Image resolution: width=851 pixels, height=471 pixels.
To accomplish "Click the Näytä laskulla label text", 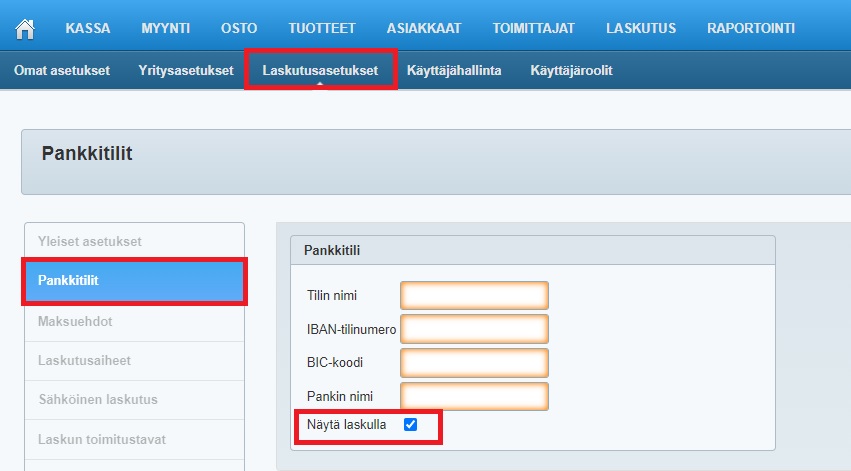I will [346, 425].
